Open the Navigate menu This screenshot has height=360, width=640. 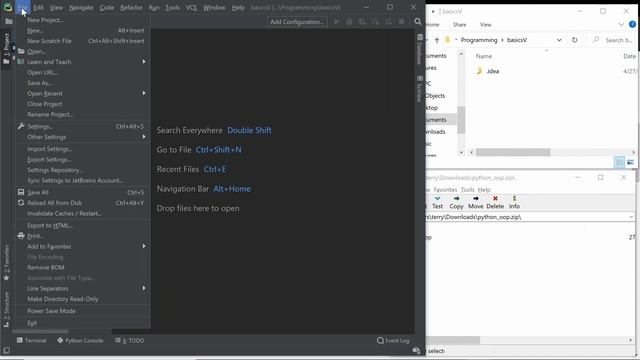click(x=81, y=7)
